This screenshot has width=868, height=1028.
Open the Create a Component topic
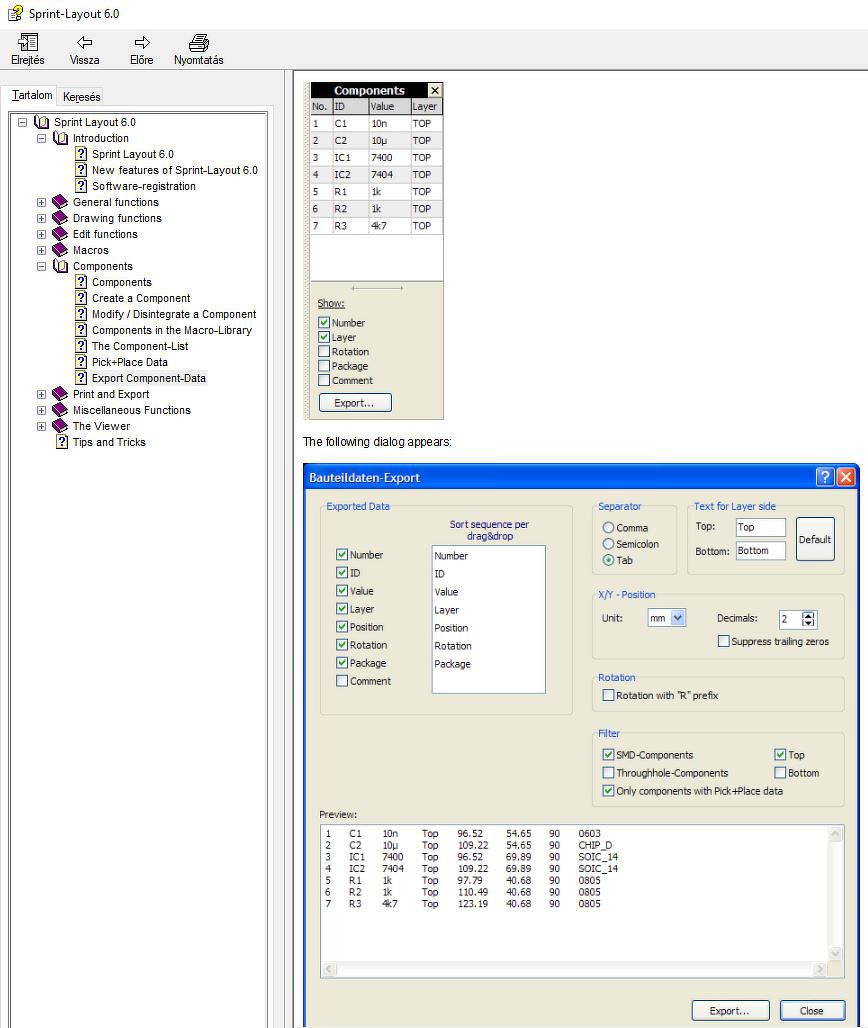[x=141, y=298]
